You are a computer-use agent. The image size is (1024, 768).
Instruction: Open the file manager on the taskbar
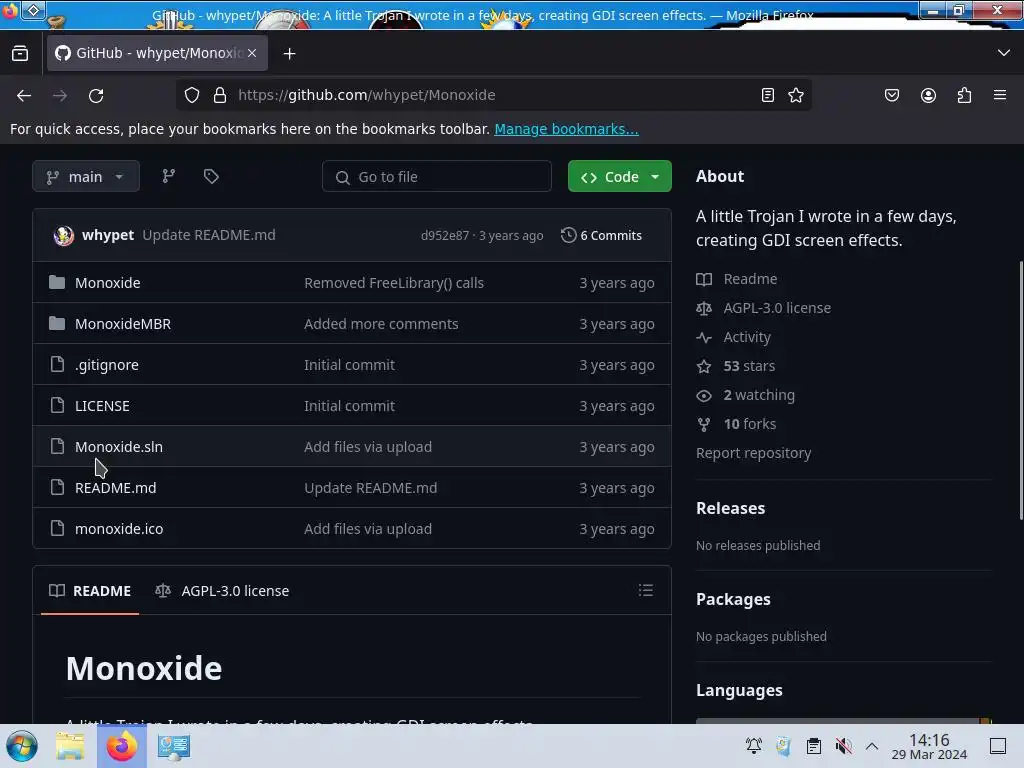click(x=70, y=746)
